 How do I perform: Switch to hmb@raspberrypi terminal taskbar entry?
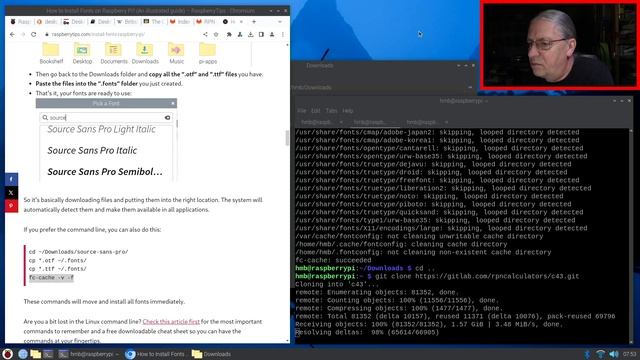point(88,354)
